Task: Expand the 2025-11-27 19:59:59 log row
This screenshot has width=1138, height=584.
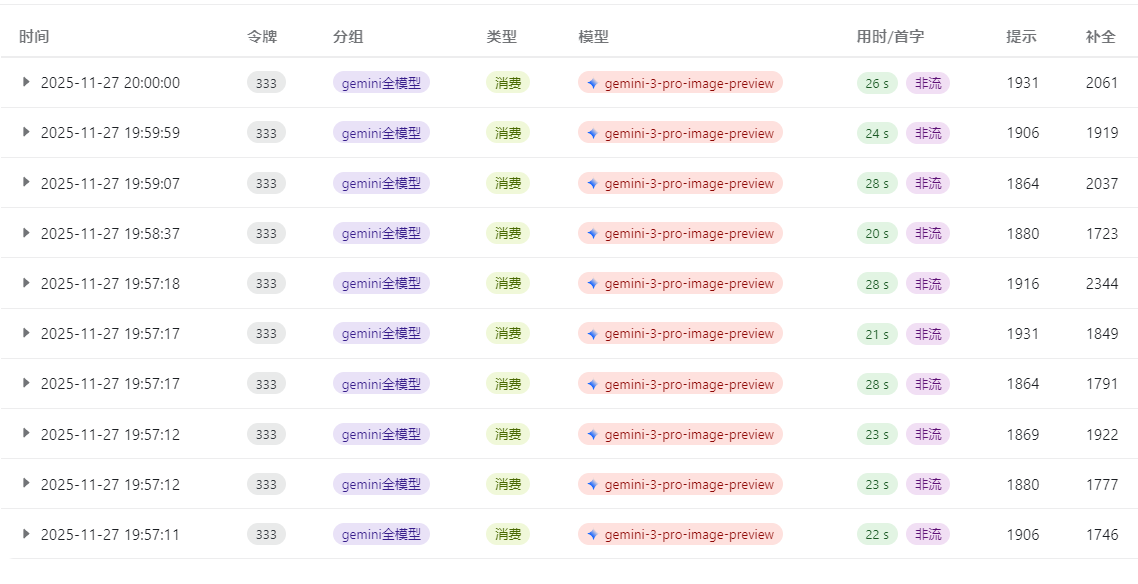Action: click(26, 132)
